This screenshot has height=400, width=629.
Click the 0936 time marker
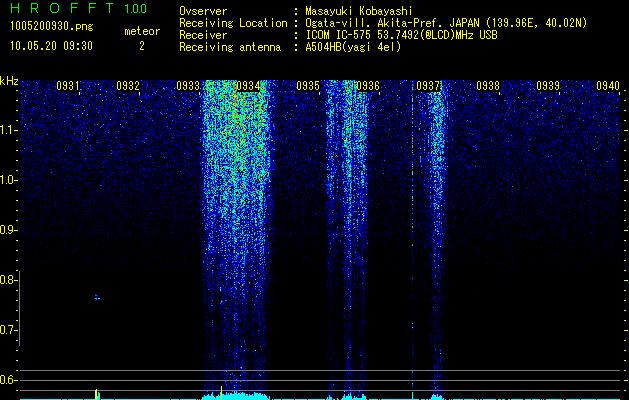pos(368,86)
